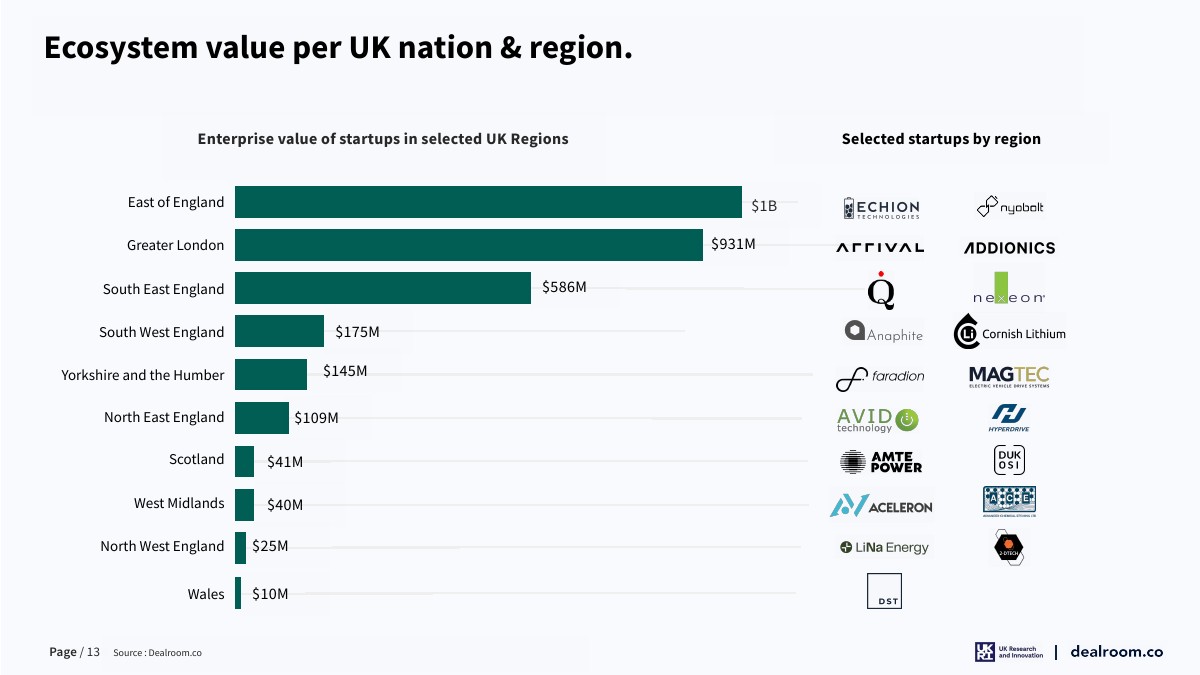Select the AVID Technology logo

click(x=877, y=420)
